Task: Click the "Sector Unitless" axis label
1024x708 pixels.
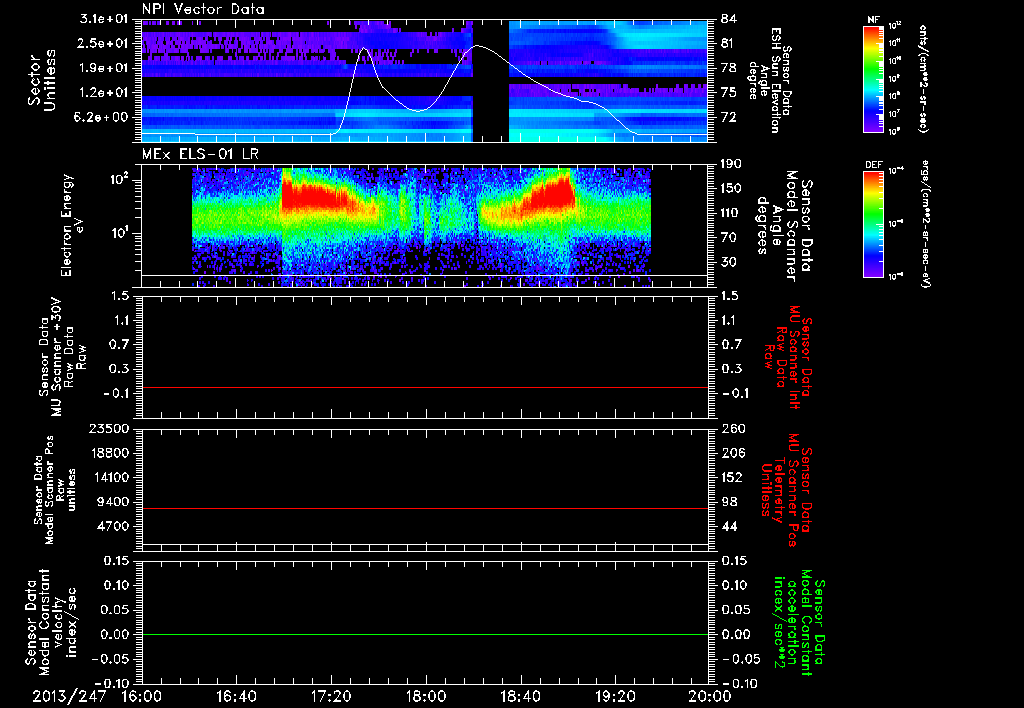Action: 42,80
